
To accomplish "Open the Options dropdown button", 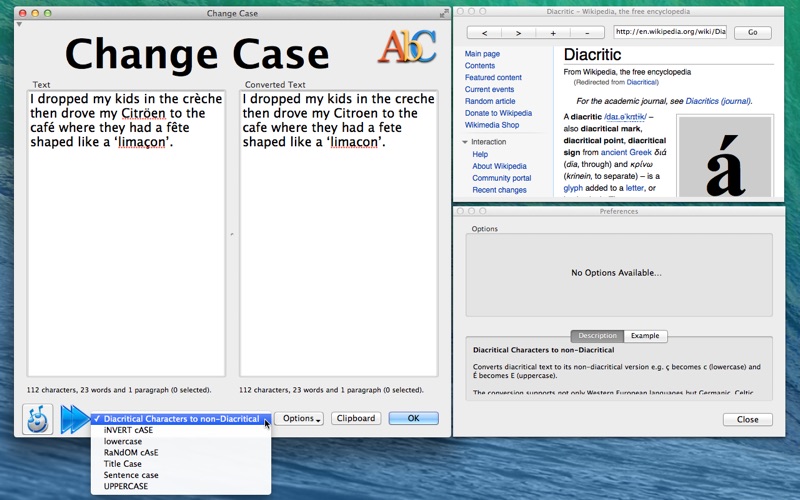I will [299, 418].
